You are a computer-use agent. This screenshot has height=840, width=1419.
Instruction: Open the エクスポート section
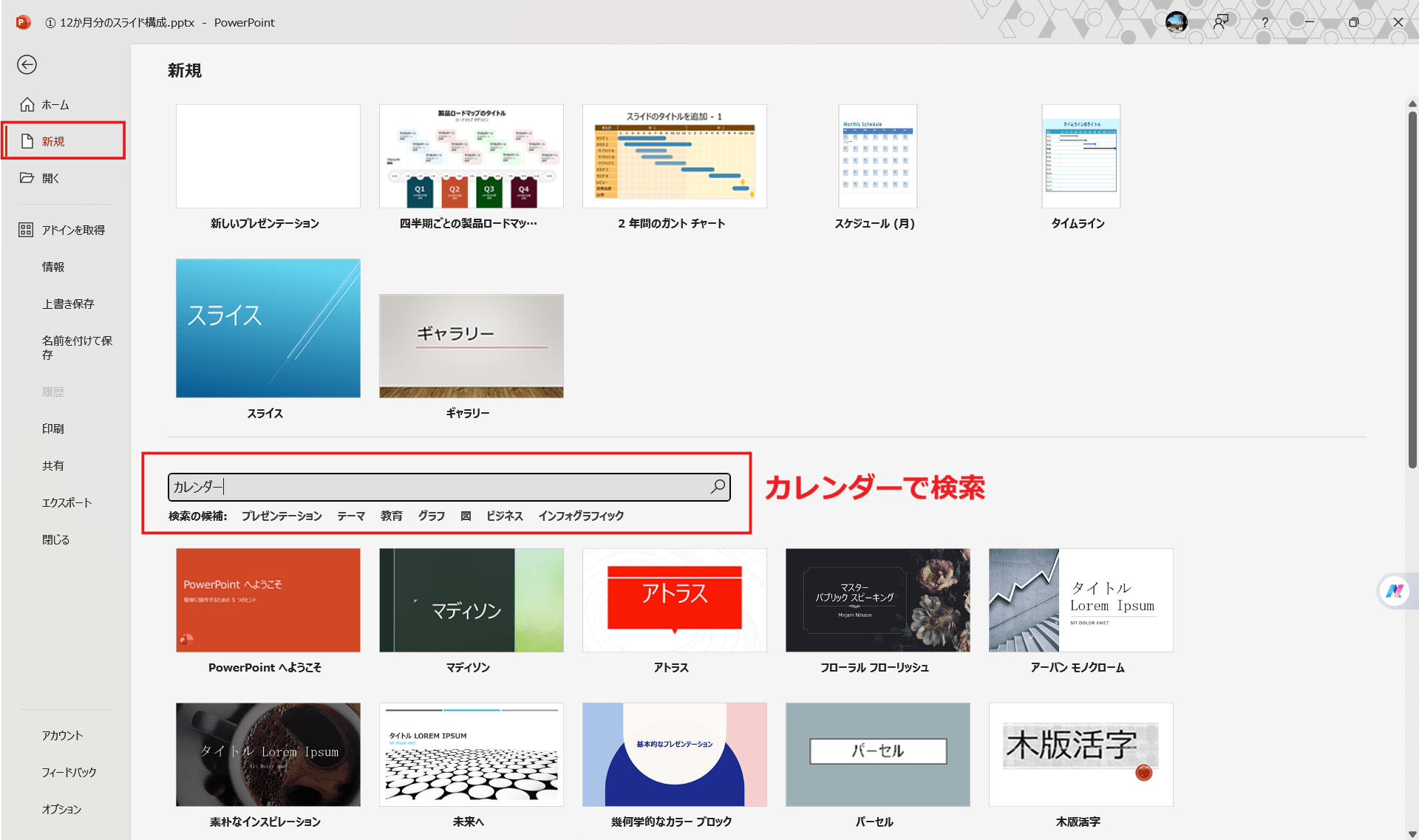[x=67, y=502]
